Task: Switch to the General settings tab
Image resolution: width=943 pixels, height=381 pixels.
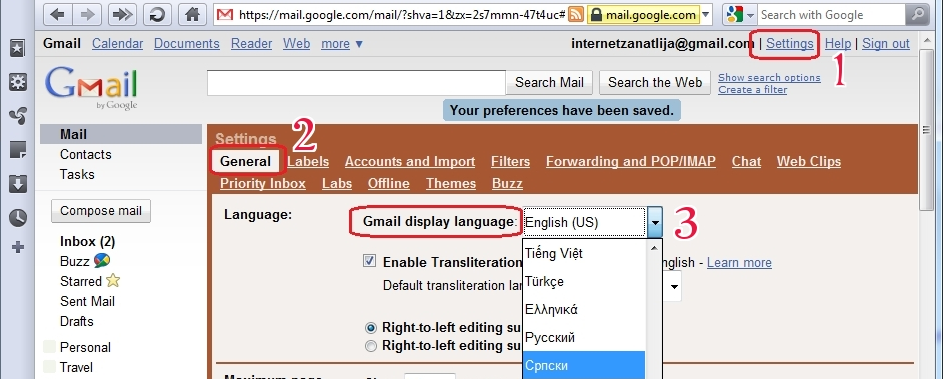Action: 245,161
